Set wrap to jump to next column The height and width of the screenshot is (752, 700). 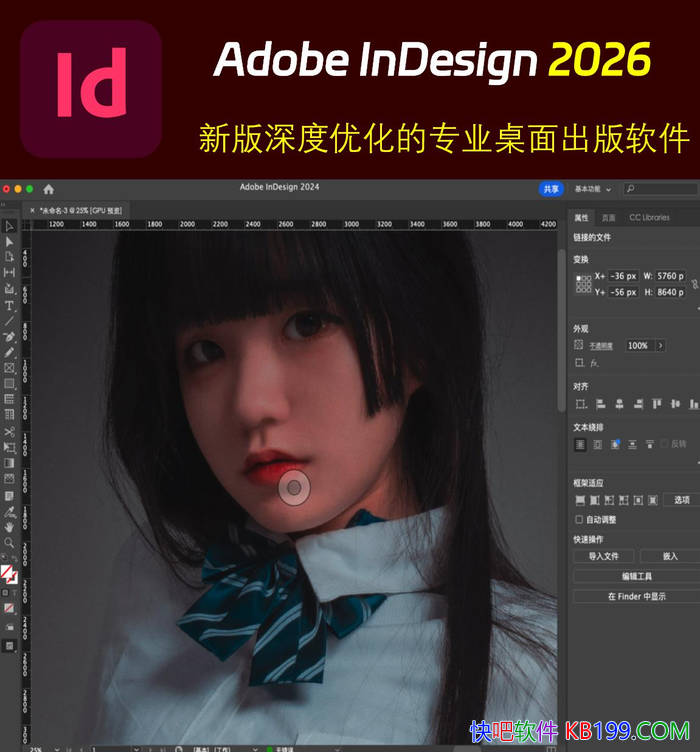[x=650, y=445]
